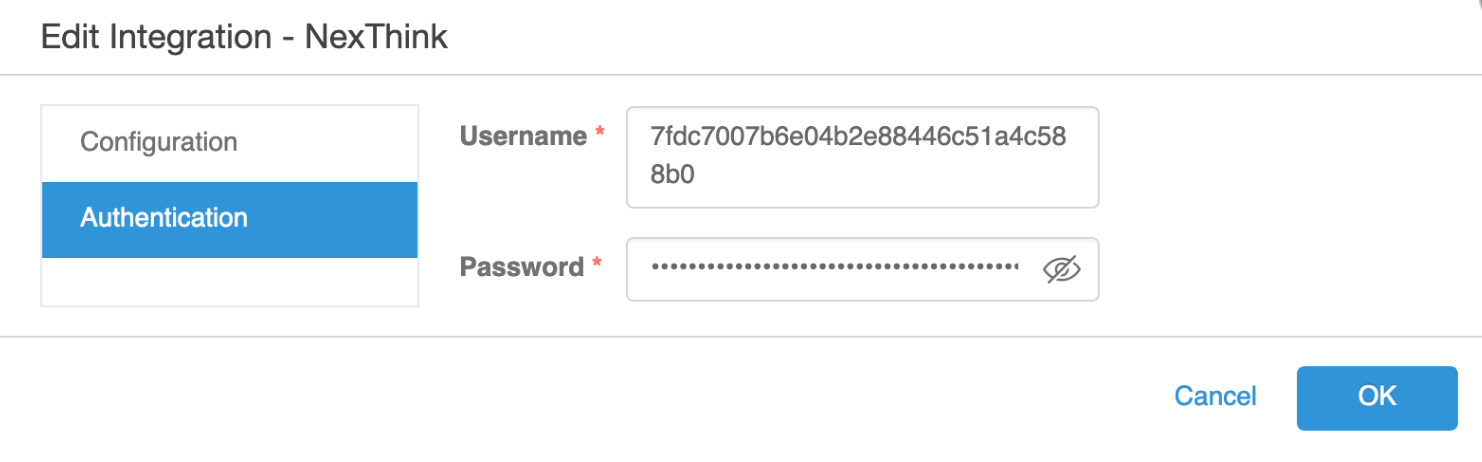This screenshot has width=1482, height=462.
Task: Toggle password visibility using the crossed-eye icon
Action: coord(1062,268)
